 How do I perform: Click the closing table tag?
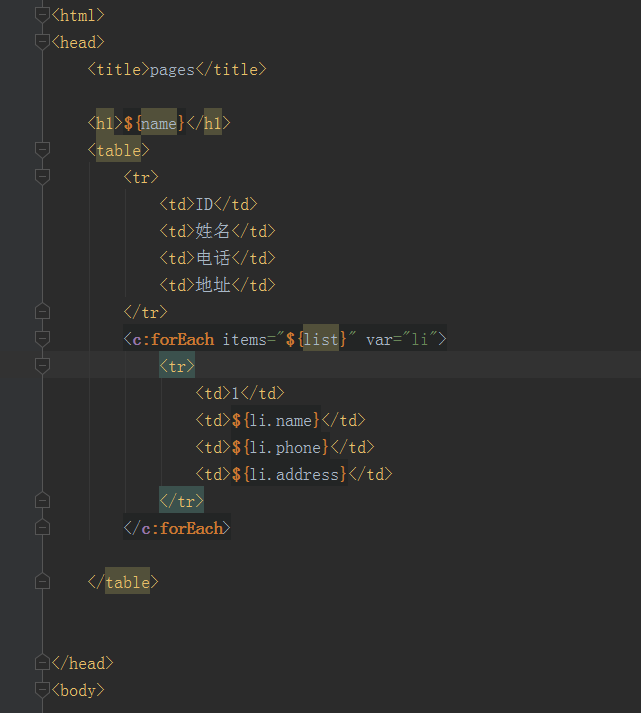click(x=123, y=582)
